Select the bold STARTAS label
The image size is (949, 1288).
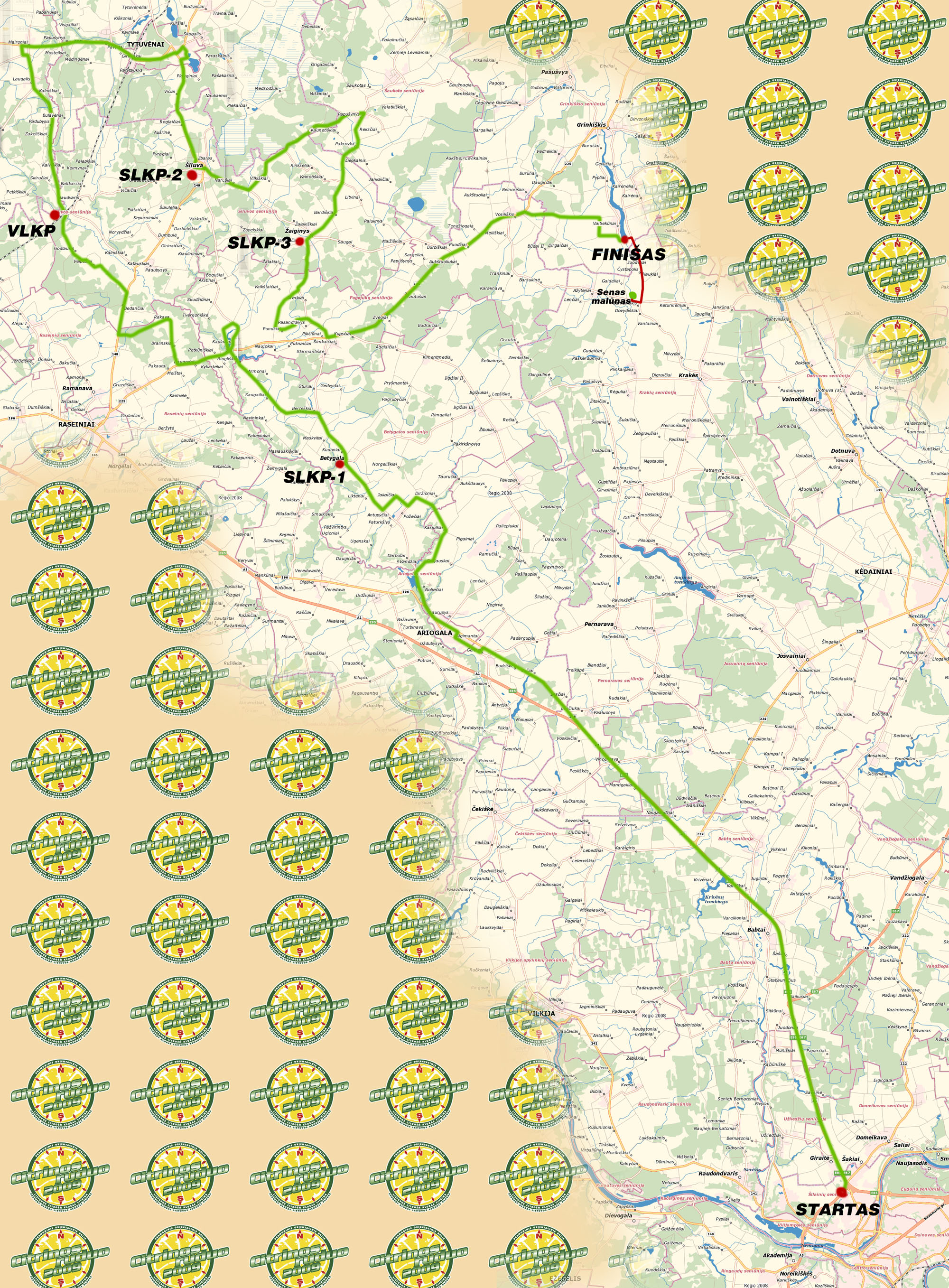click(x=837, y=1209)
